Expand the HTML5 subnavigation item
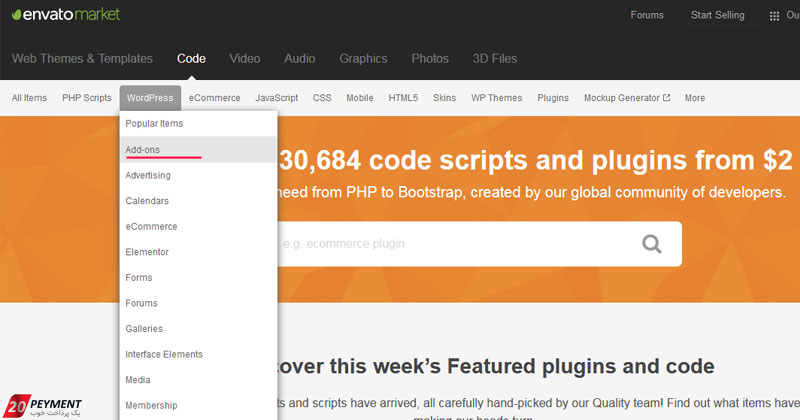Screen dimensions: 800x420 pyautogui.click(x=403, y=97)
